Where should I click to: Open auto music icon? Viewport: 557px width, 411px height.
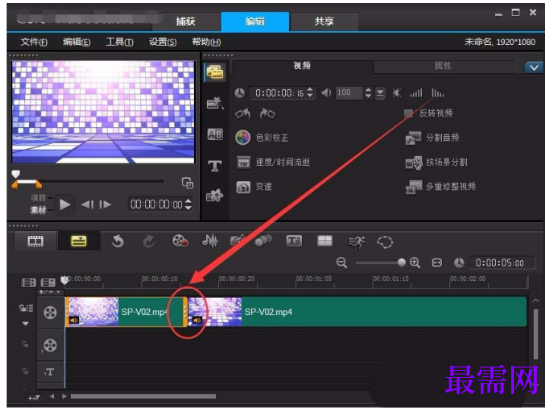click(237, 241)
